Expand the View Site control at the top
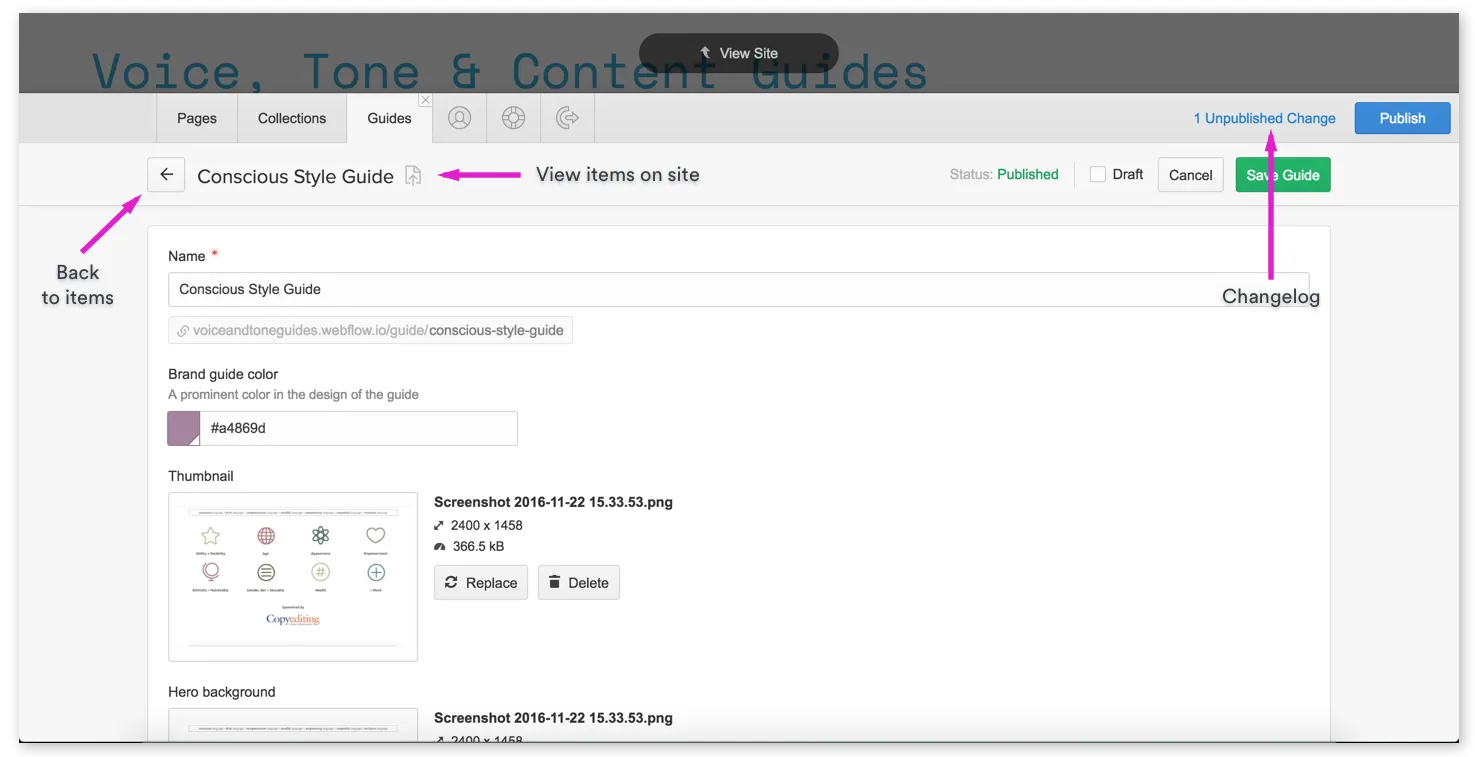Viewport: 1475px width, 757px height. [739, 53]
